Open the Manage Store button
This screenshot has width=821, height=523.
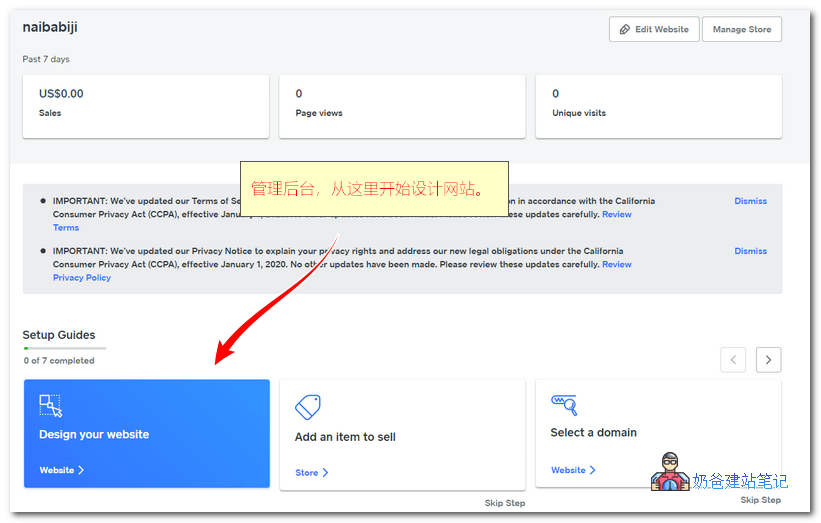(741, 29)
